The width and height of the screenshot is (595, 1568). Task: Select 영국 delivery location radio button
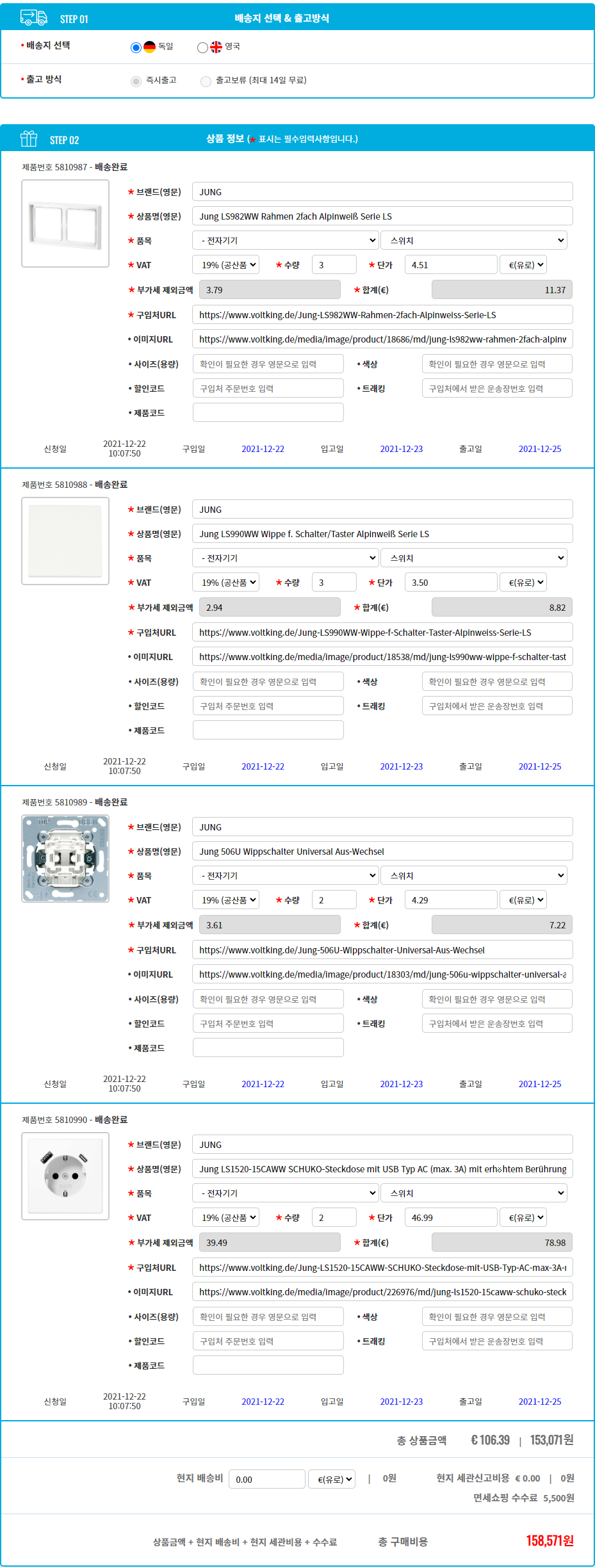click(x=202, y=47)
